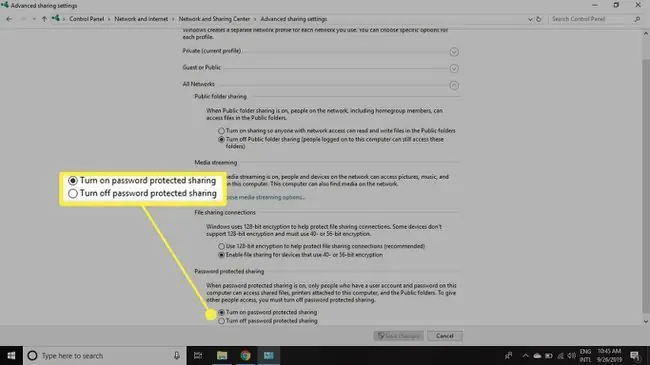
Task: Click the microphone icon in taskbar search
Action: pos(177,355)
